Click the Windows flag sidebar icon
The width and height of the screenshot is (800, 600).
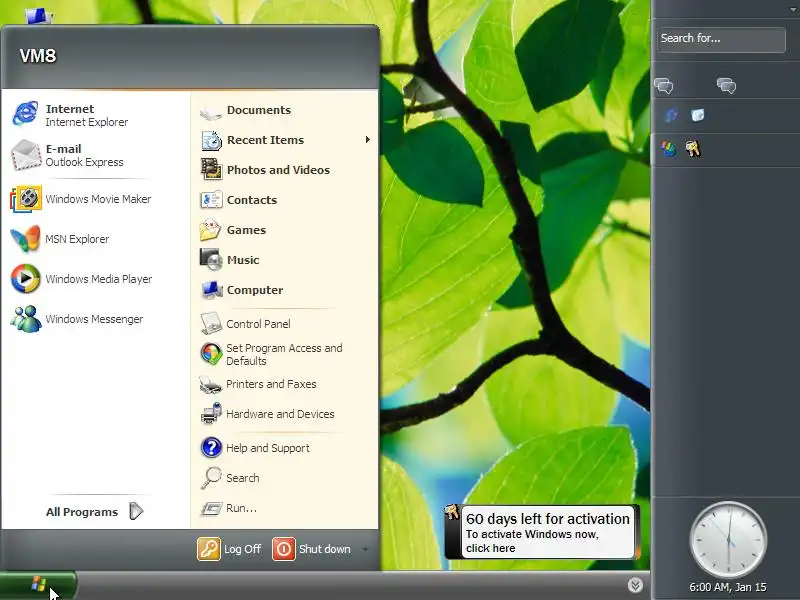[668, 149]
